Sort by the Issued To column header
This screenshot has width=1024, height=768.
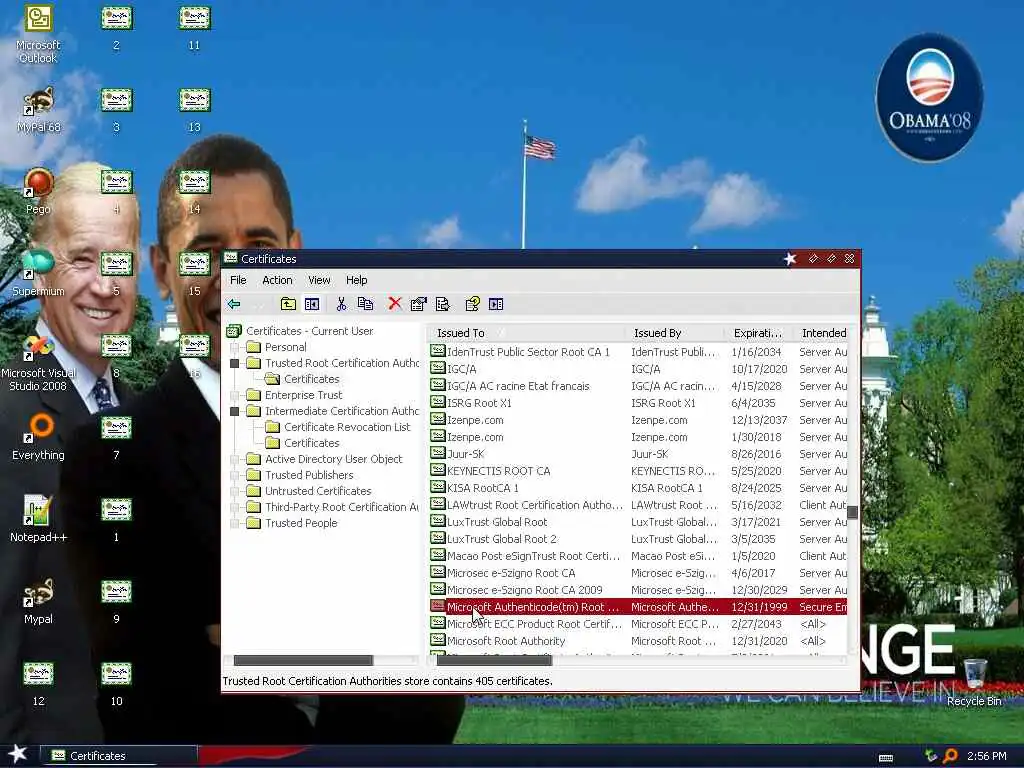[526, 333]
